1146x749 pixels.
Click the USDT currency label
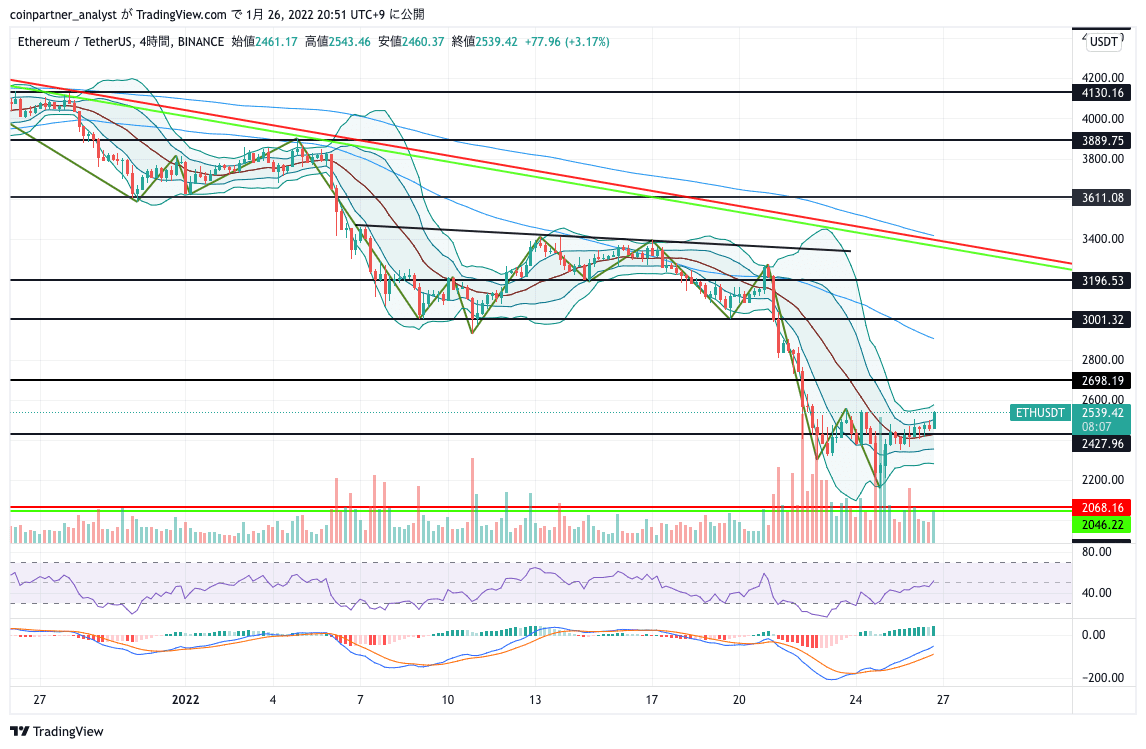[x=1103, y=42]
